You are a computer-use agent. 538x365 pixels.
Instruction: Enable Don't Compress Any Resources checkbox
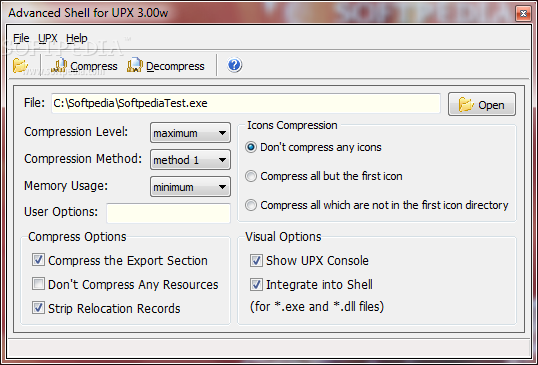pos(38,284)
